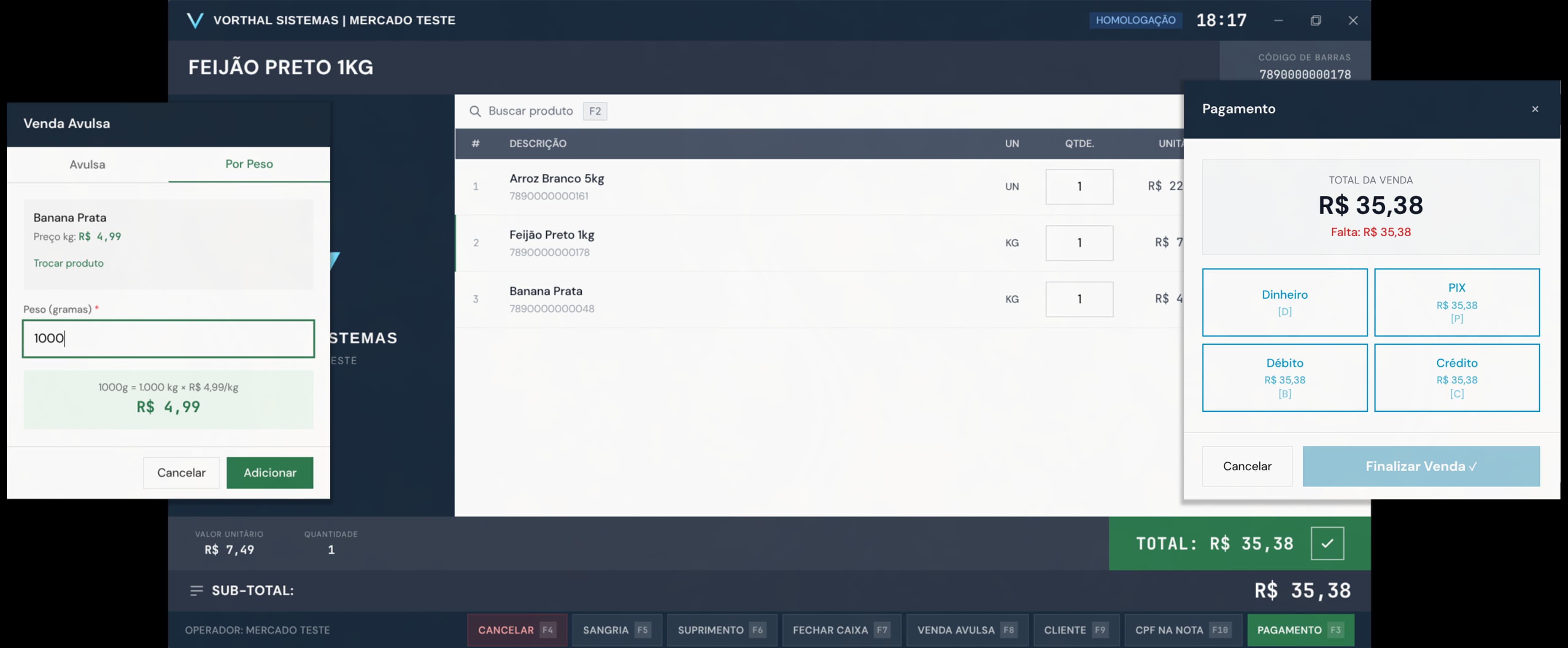Close the Vorthal Sistemas main window
This screenshot has width=1568, height=648.
tap(1352, 20)
